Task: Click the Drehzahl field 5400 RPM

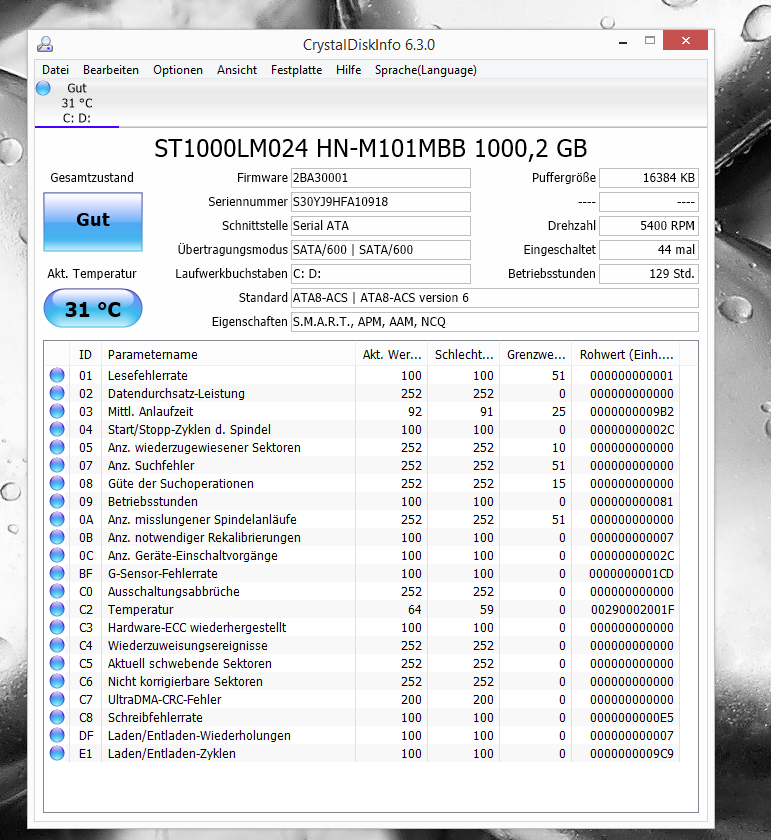Action: point(649,226)
